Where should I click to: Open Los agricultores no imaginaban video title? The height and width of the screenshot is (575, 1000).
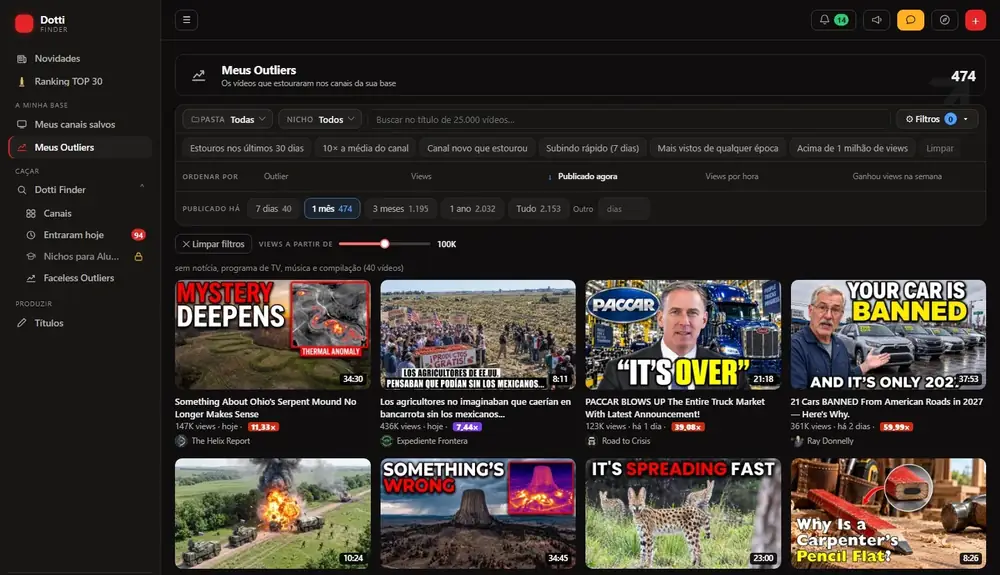(x=475, y=408)
